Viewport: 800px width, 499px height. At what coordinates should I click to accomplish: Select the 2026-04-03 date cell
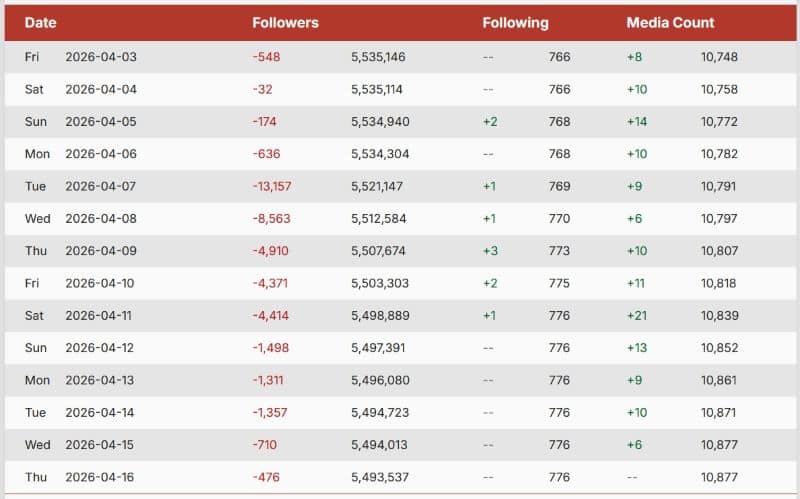[100, 57]
